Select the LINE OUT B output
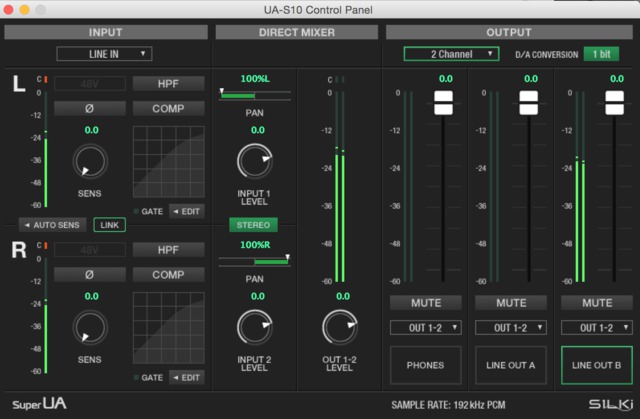640x419 pixels. [596, 365]
